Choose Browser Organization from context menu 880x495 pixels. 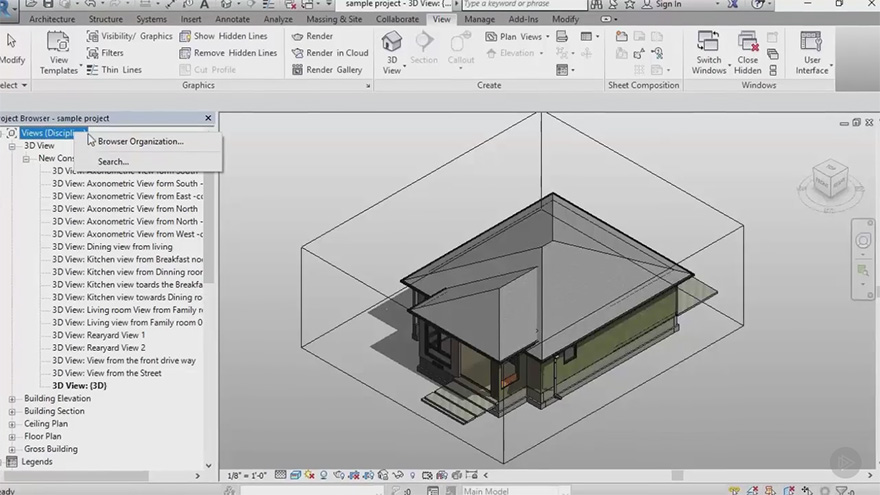(140, 141)
